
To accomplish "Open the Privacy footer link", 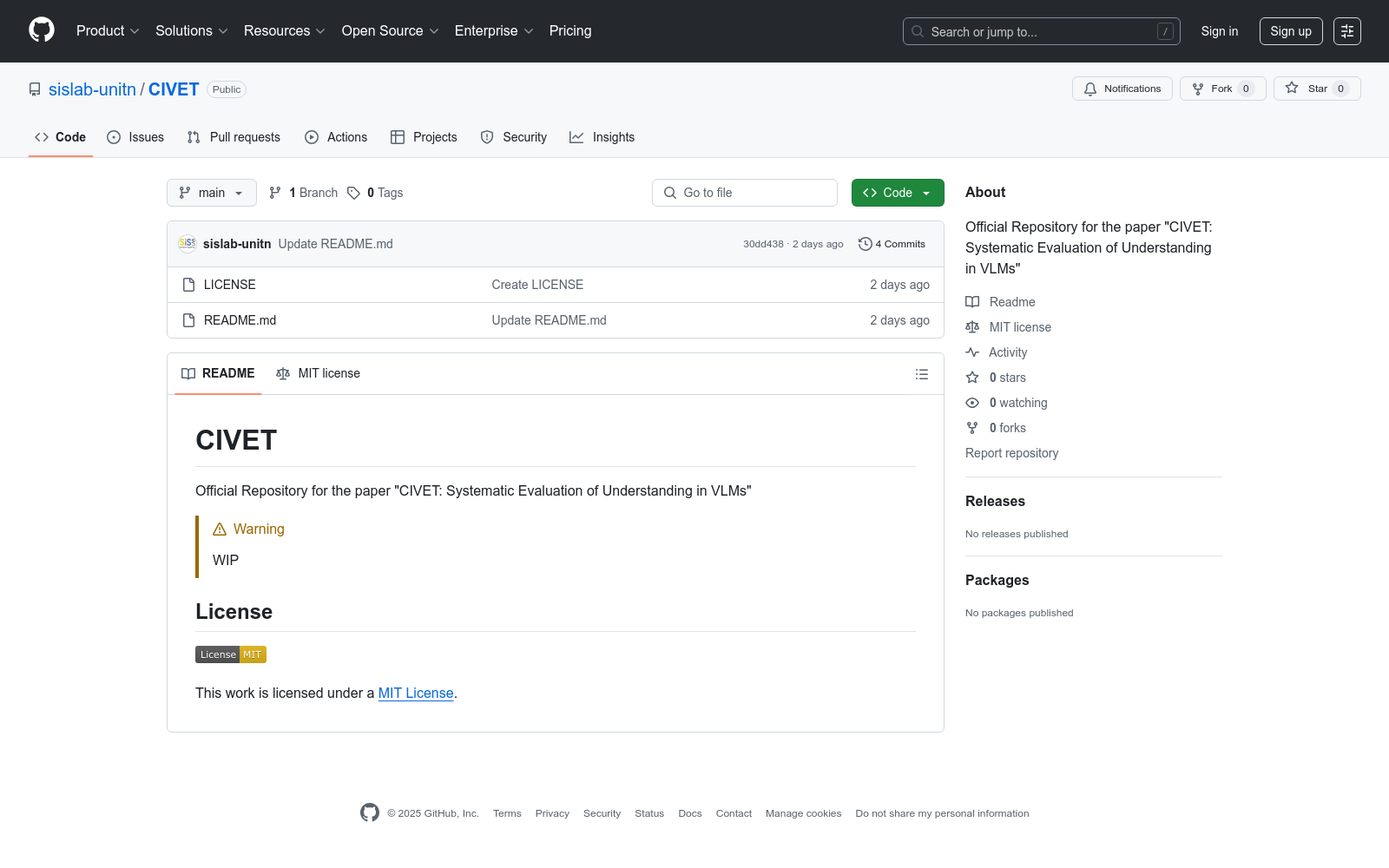I will 552,814.
